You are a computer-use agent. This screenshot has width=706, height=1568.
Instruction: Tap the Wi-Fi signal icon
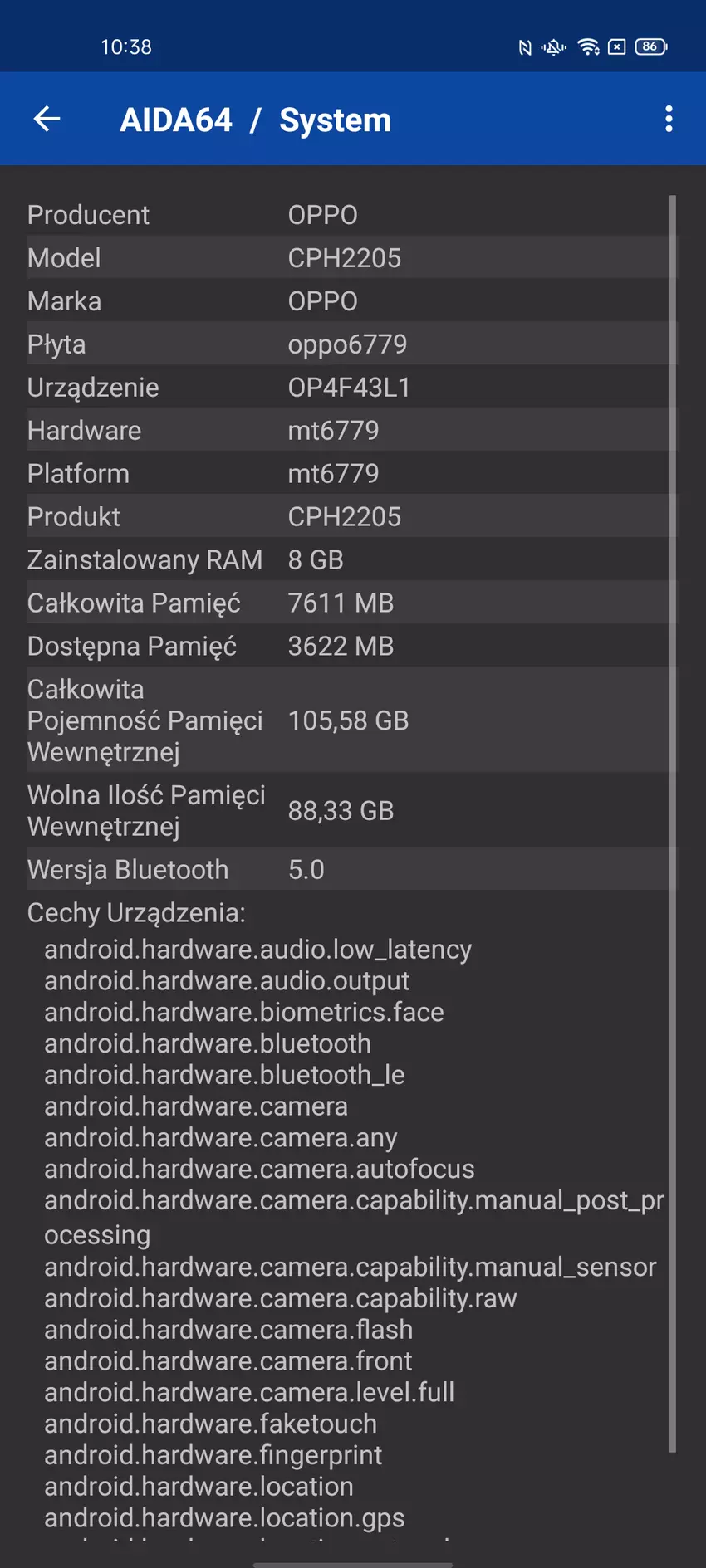[x=588, y=47]
